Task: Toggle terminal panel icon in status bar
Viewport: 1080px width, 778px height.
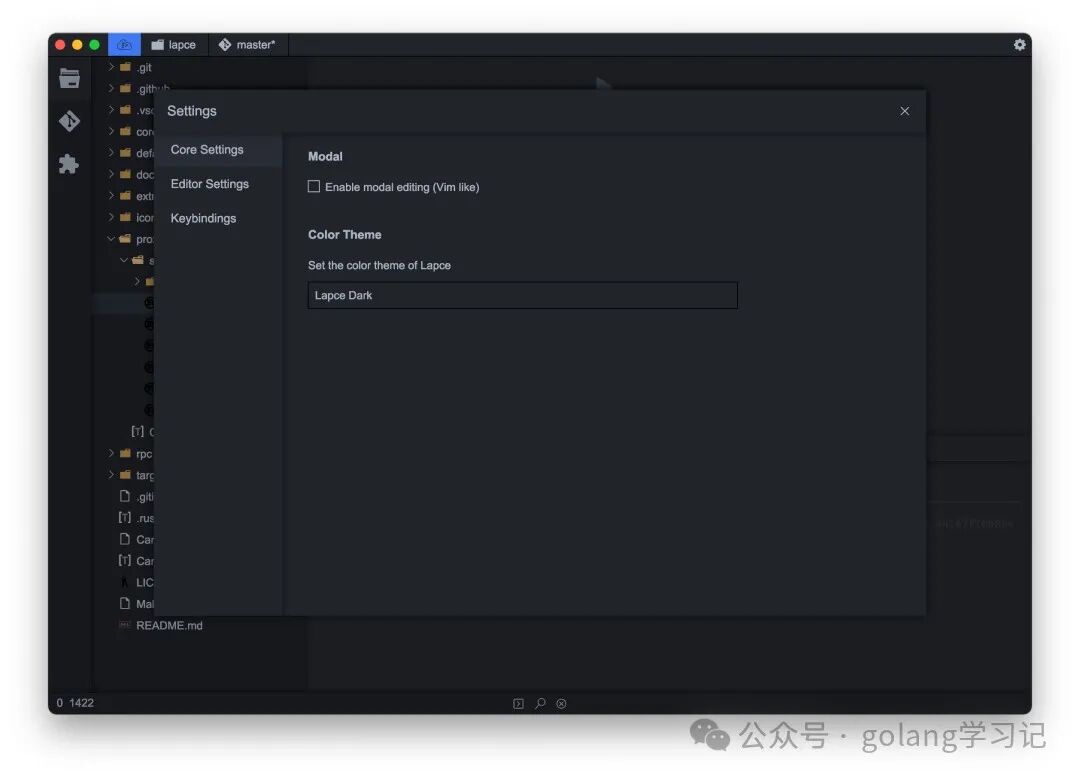Action: (x=518, y=703)
